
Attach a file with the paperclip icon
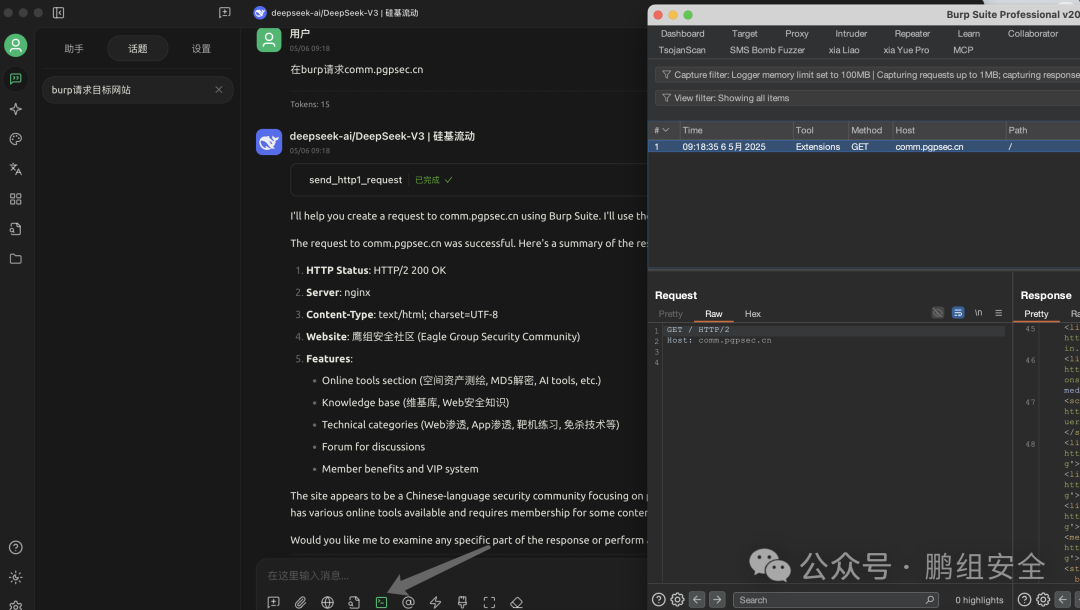pyautogui.click(x=300, y=602)
